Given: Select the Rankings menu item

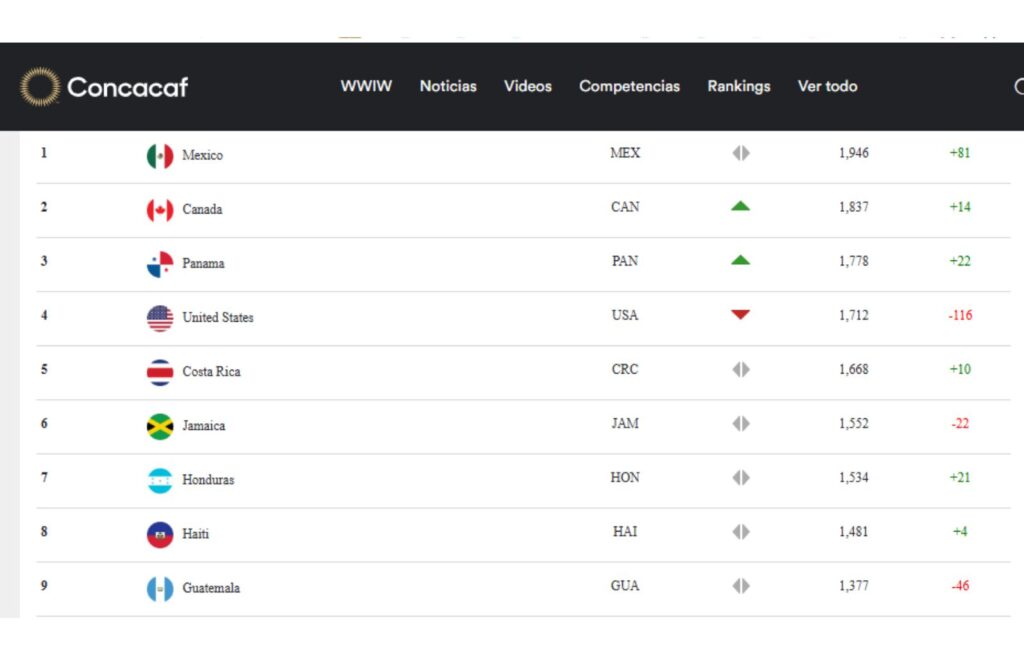Looking at the screenshot, I should point(739,86).
